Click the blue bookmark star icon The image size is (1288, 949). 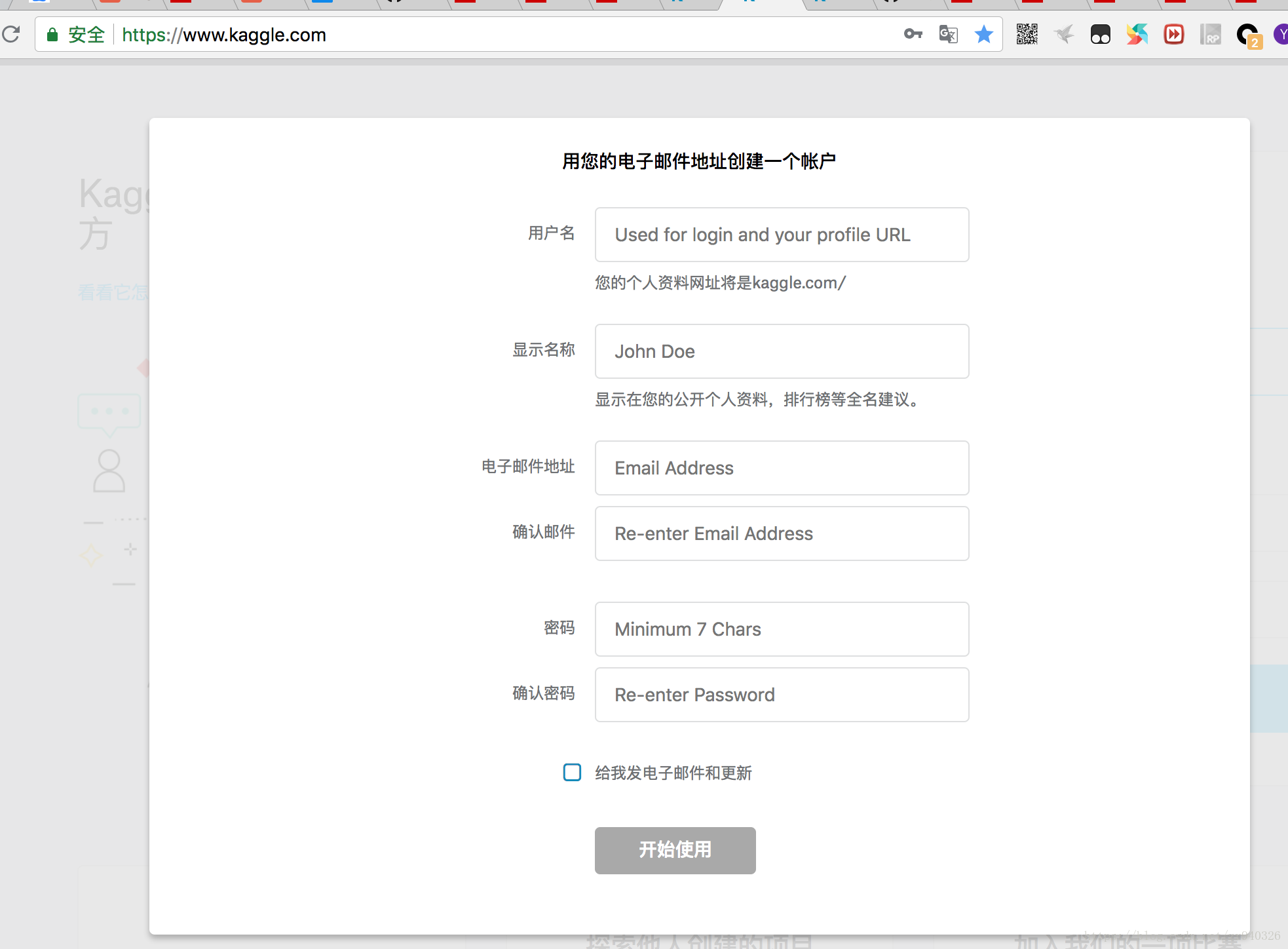[x=983, y=34]
